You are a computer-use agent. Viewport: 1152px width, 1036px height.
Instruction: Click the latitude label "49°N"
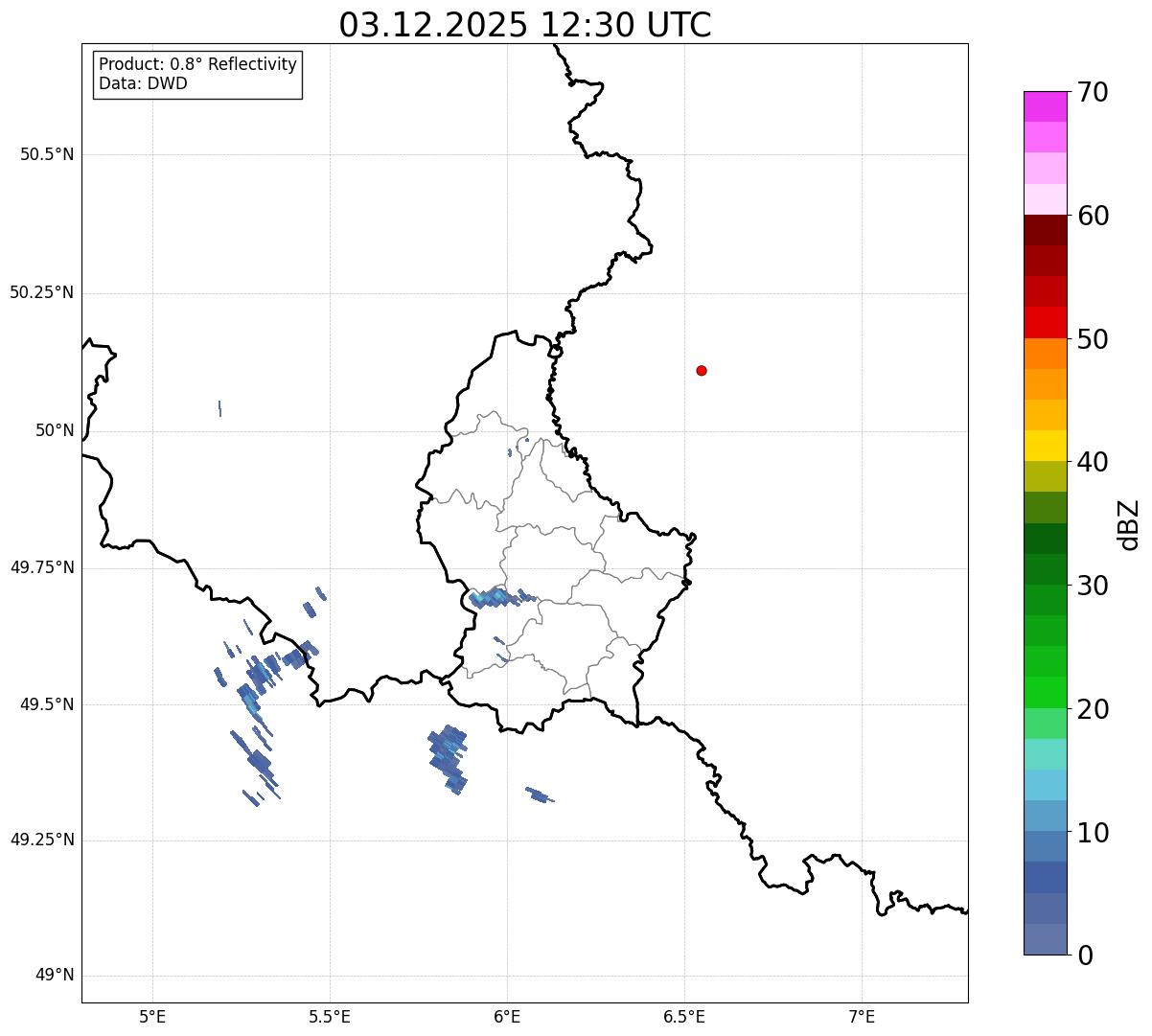[x=55, y=976]
